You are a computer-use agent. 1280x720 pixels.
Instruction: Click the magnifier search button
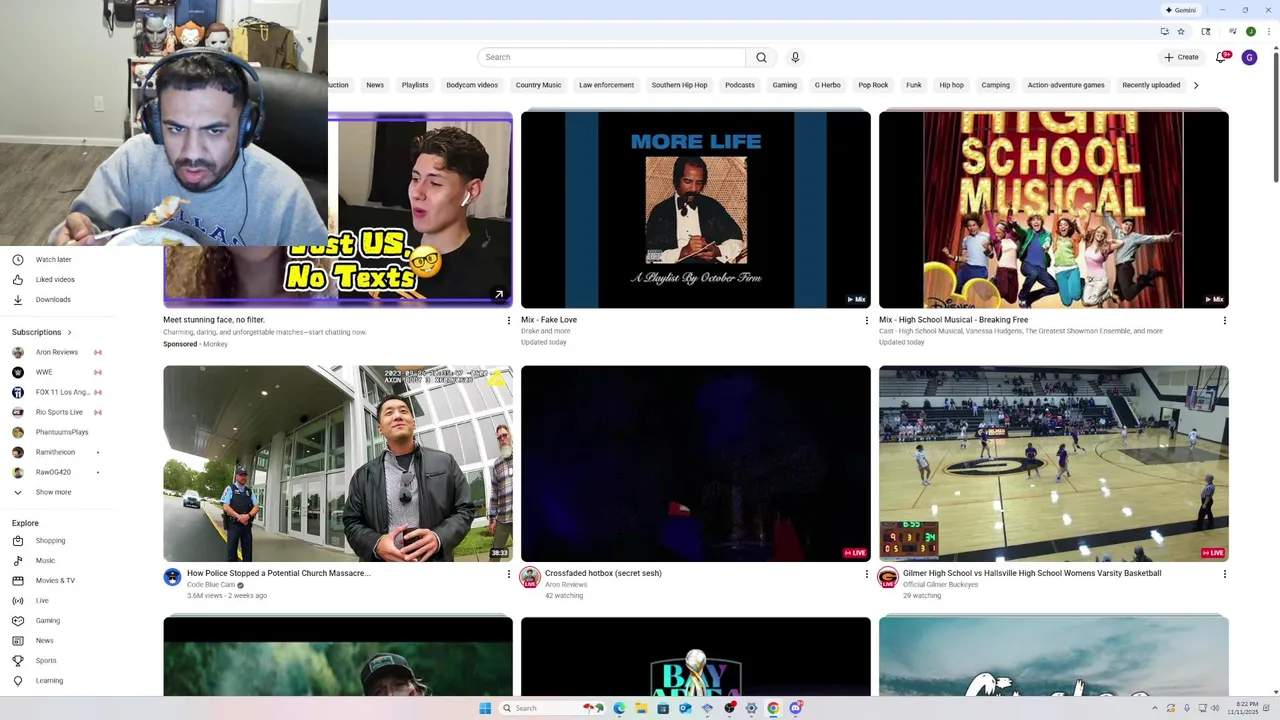[761, 57]
